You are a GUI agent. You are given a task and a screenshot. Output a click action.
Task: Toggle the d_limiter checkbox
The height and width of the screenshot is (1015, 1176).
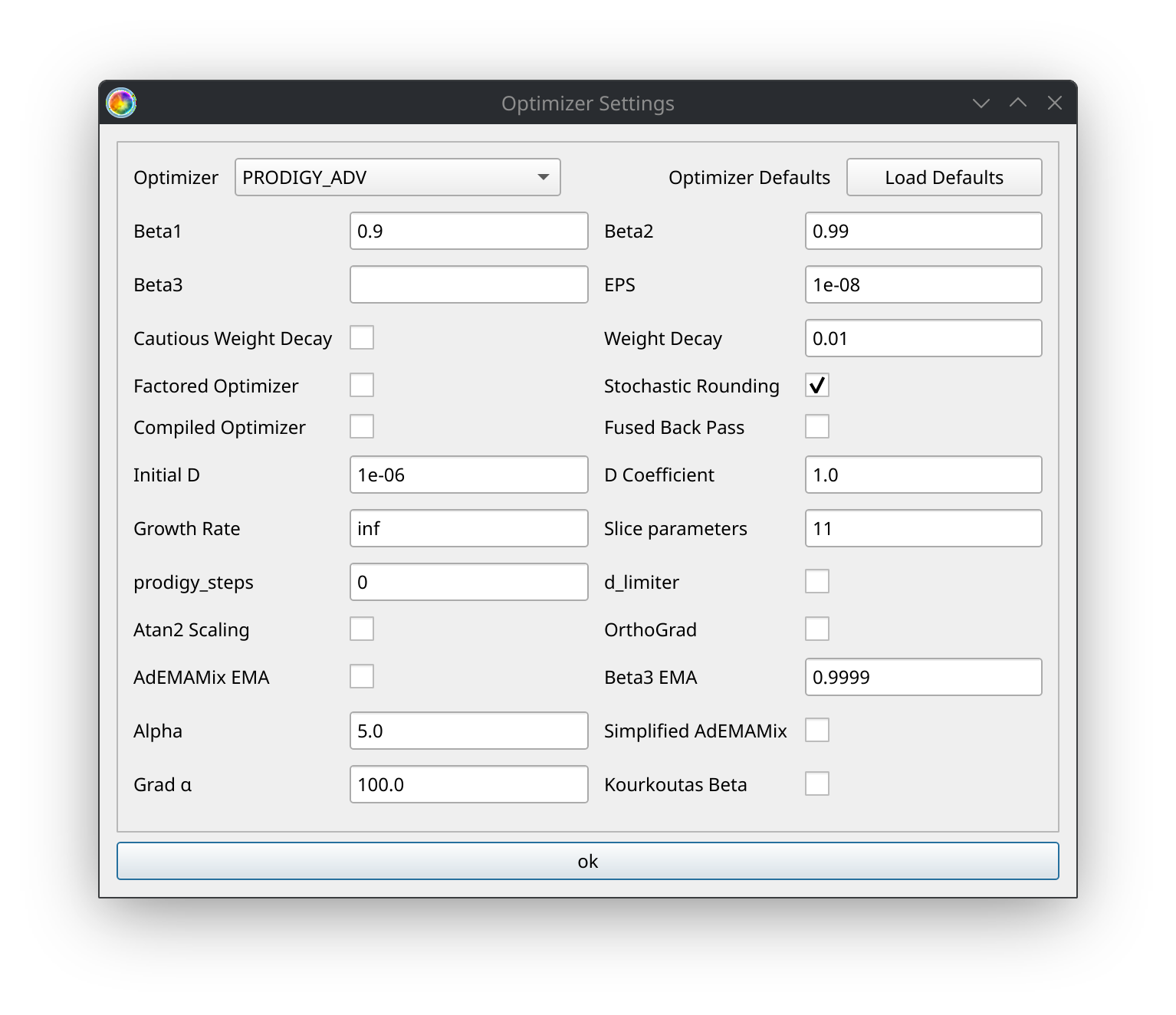click(x=817, y=581)
